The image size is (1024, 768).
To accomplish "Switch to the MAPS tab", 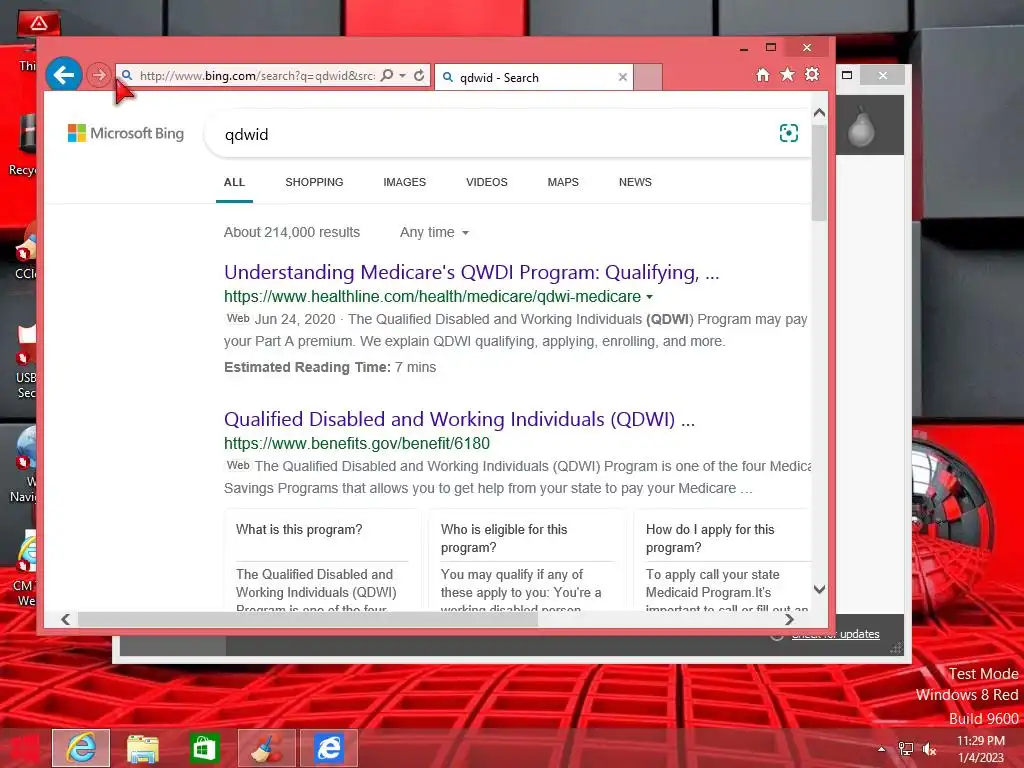I will [x=563, y=182].
